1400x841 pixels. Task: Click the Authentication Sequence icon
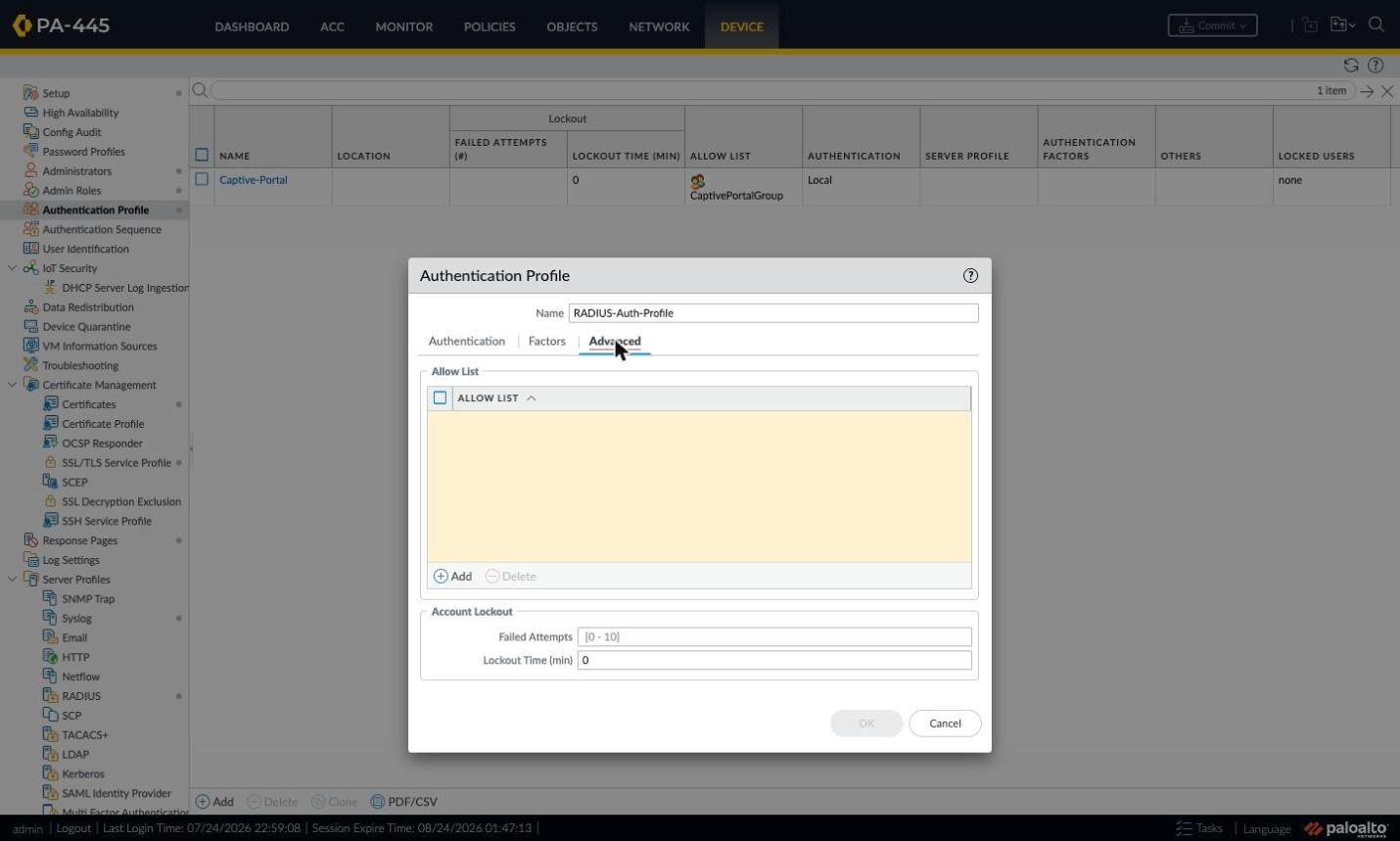point(30,229)
